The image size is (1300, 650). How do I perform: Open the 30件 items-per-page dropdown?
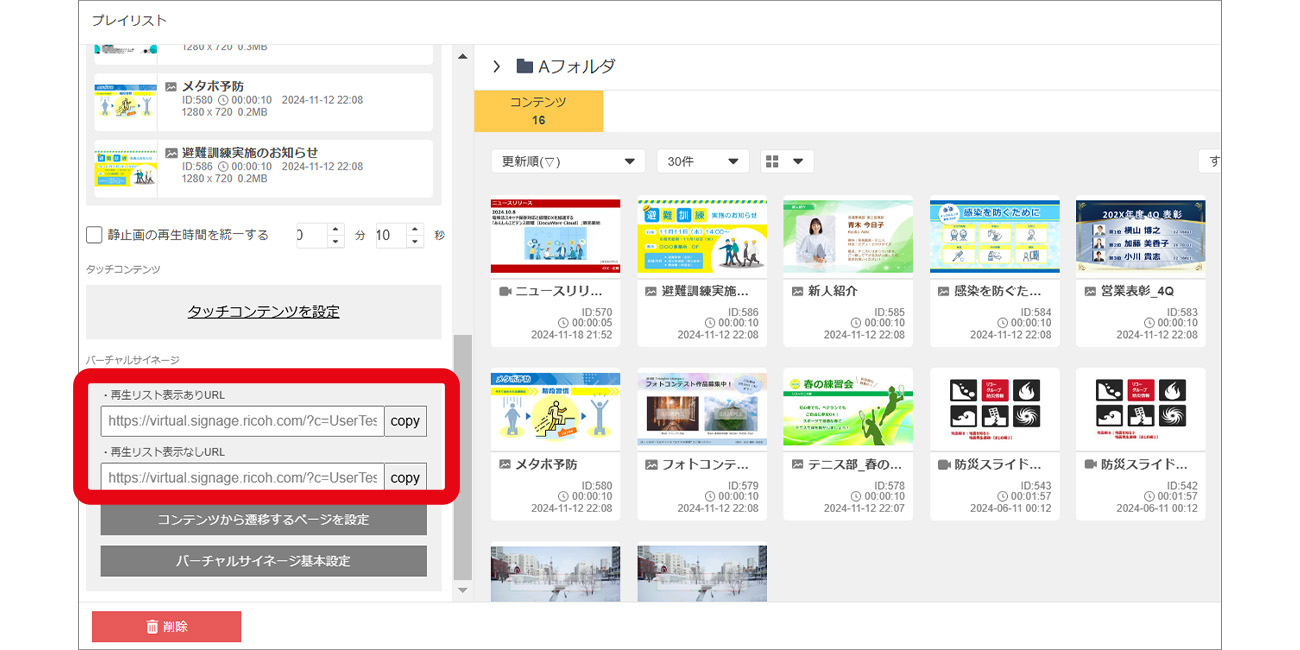pos(702,161)
